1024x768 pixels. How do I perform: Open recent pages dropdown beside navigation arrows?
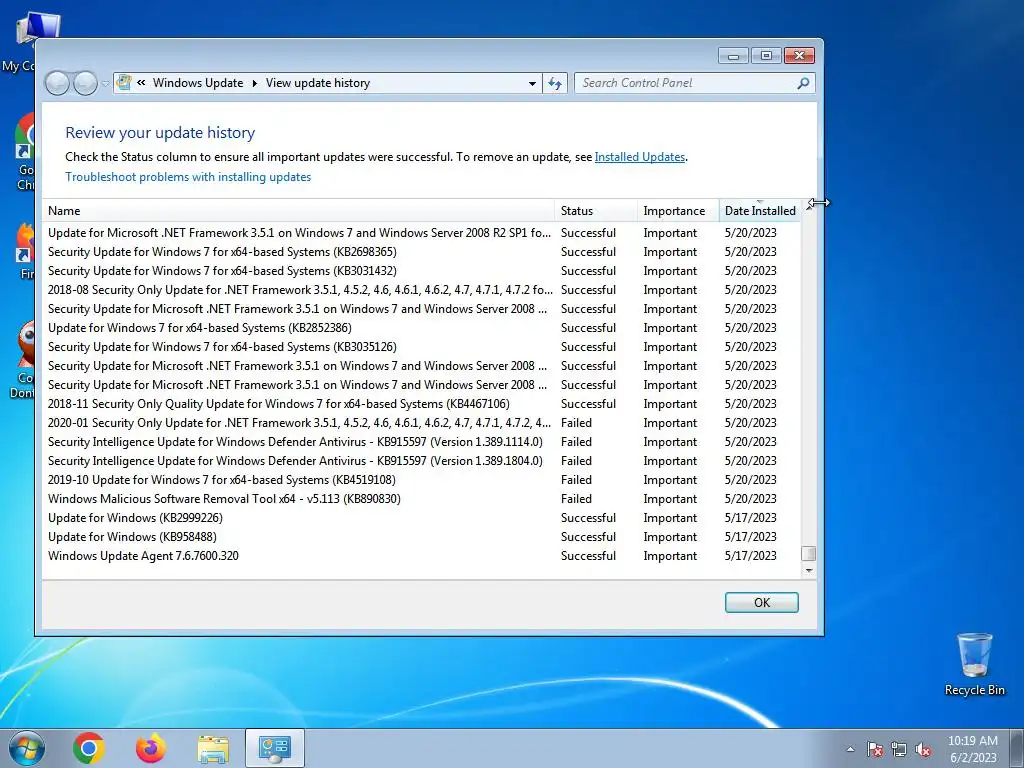coord(105,84)
